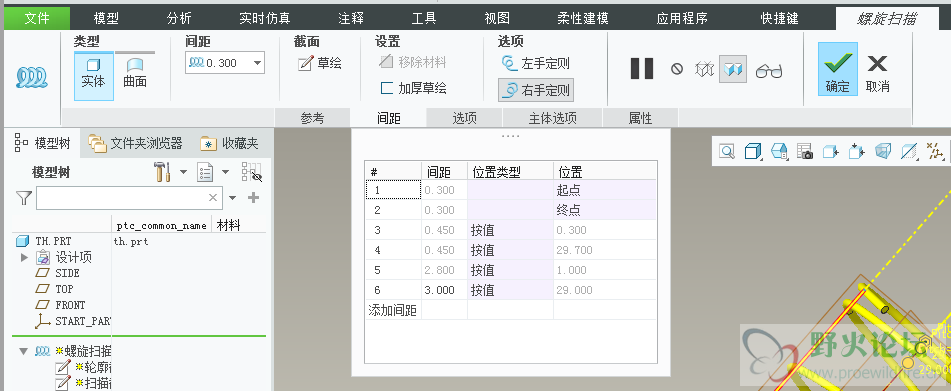
Task: Select row 1 number cell in pitch table
Action: click(x=394, y=190)
